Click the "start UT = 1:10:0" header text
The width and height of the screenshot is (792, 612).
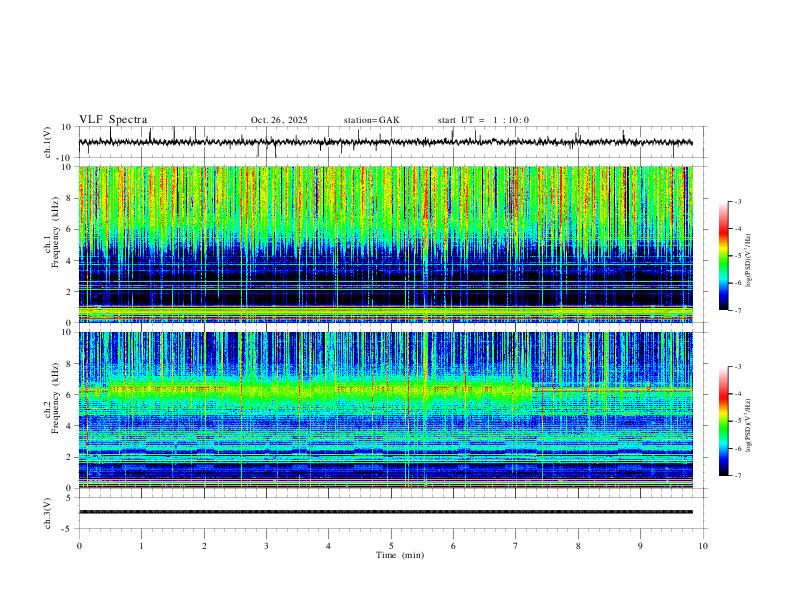pos(483,120)
